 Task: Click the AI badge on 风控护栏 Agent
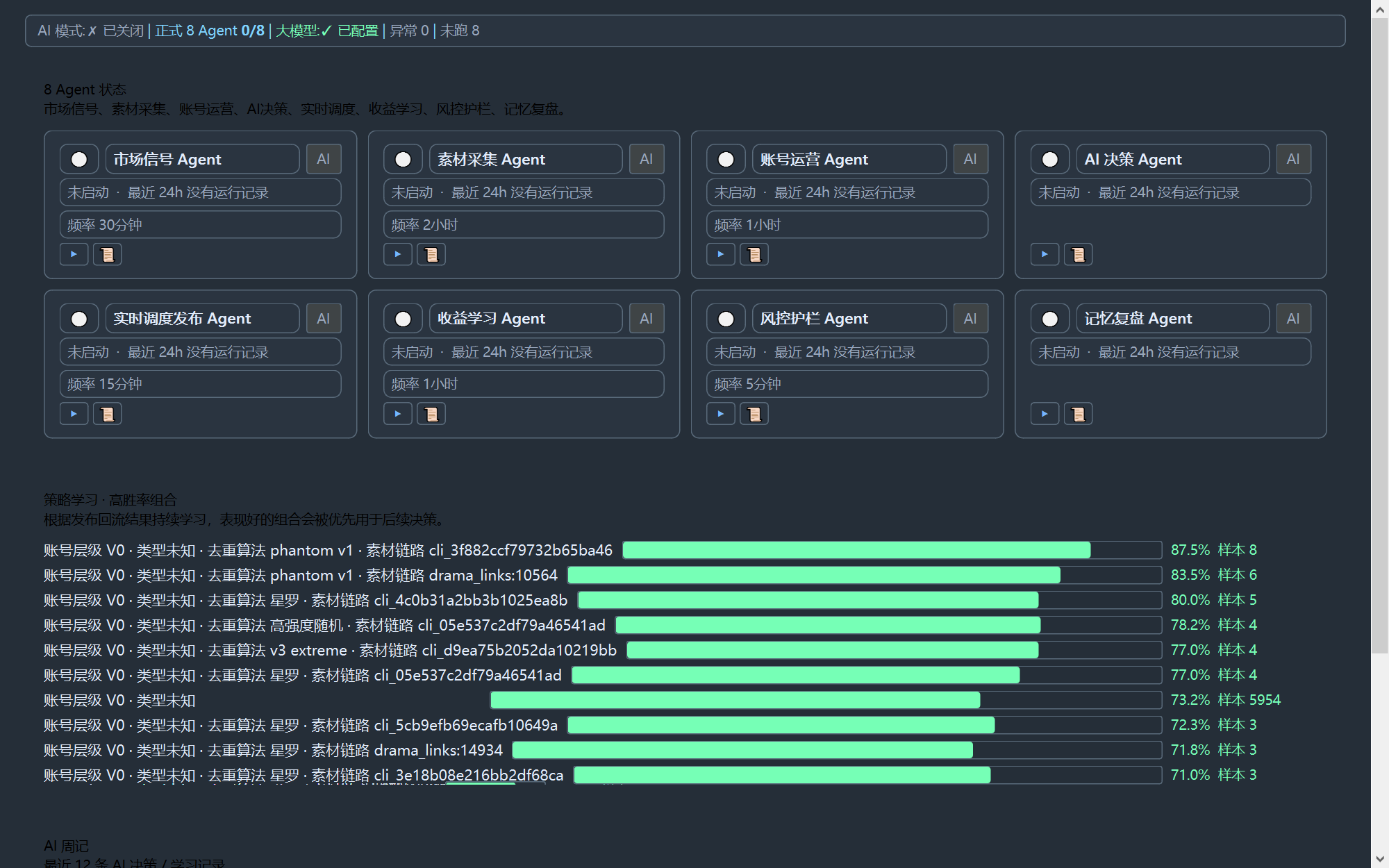970,319
